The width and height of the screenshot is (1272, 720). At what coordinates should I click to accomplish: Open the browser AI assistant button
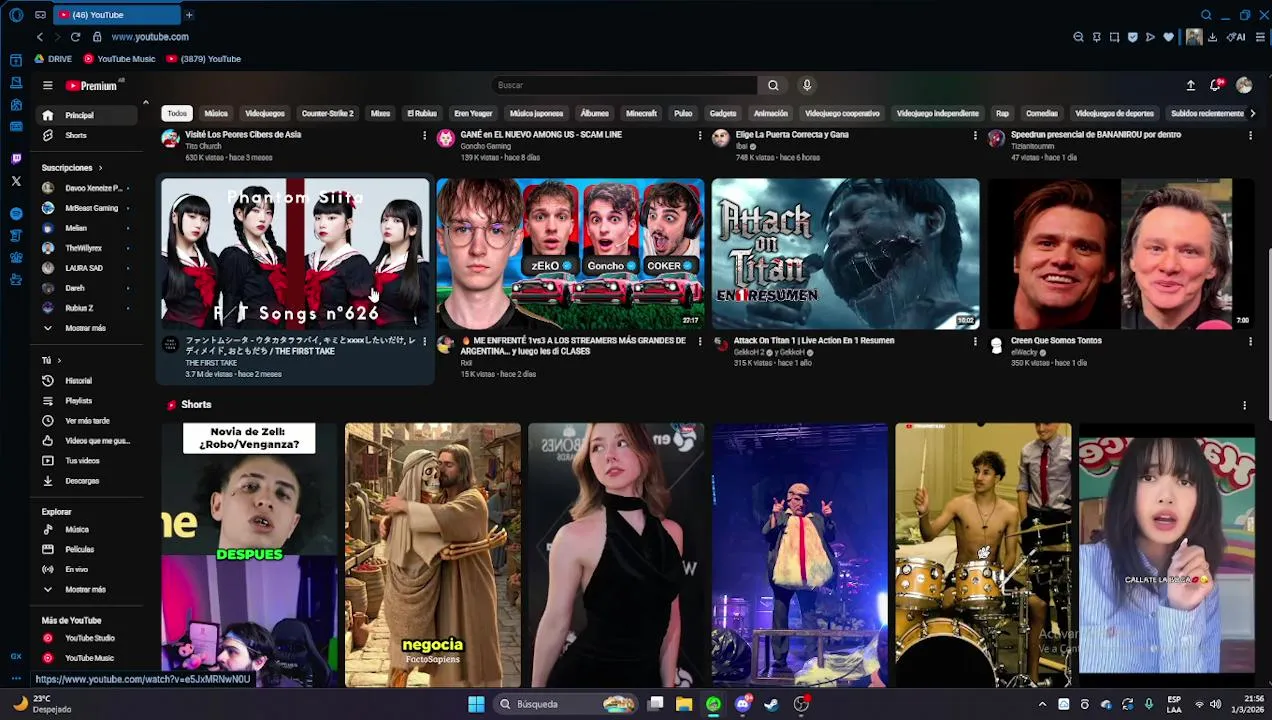pyautogui.click(x=1236, y=37)
